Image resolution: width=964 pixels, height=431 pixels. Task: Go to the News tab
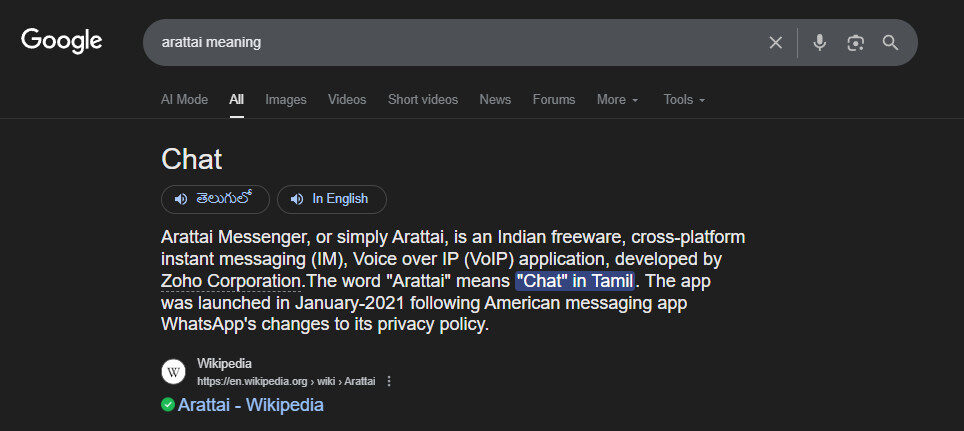pyautogui.click(x=495, y=100)
